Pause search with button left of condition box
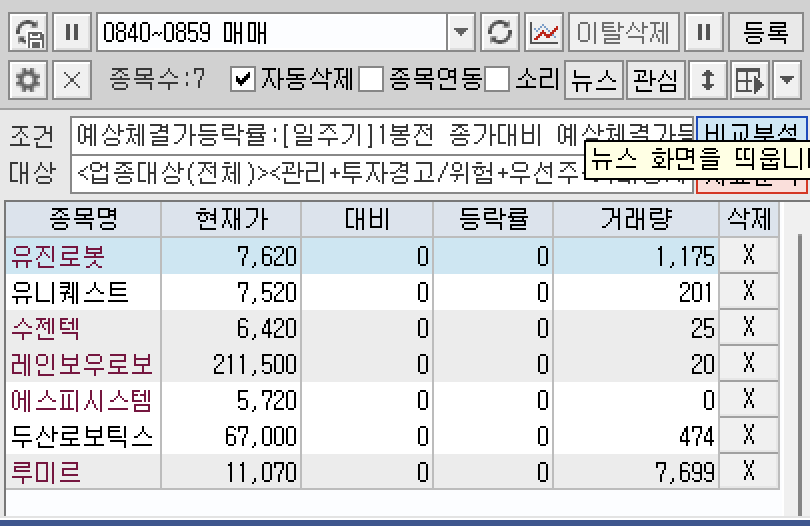810x526 pixels. (x=72, y=33)
